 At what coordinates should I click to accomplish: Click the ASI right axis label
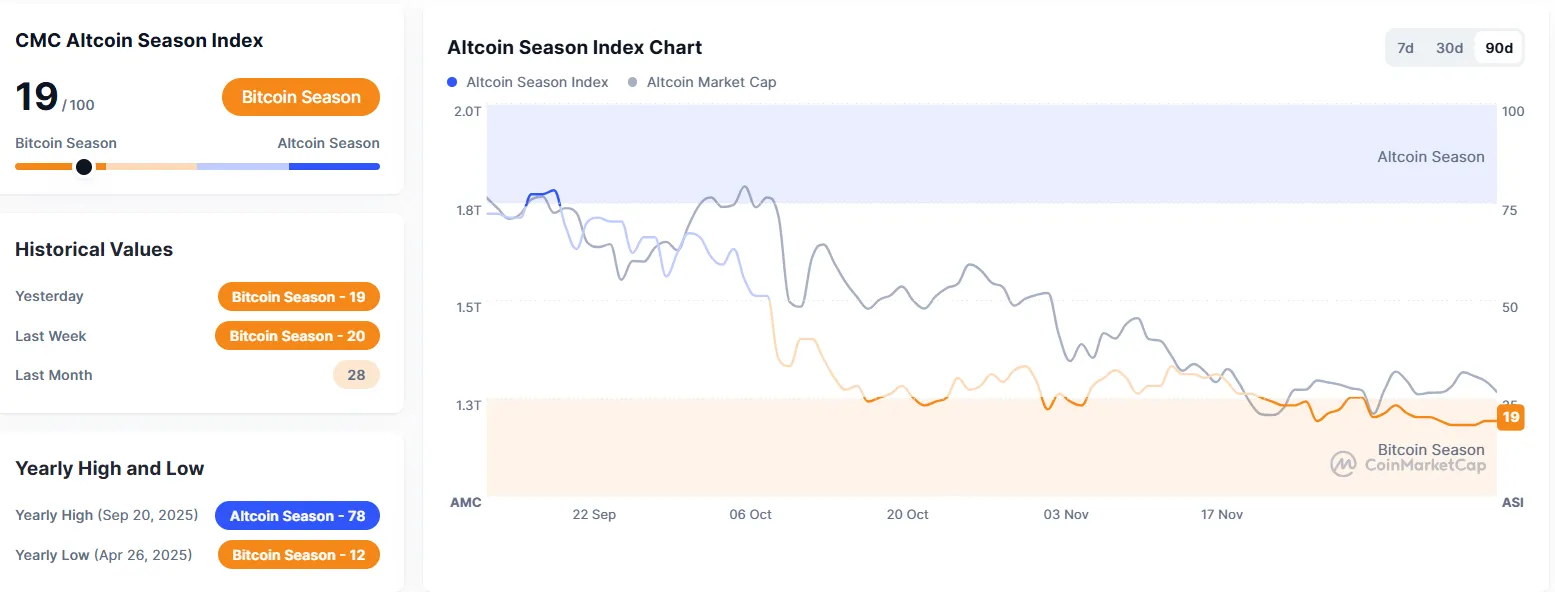(x=1512, y=502)
